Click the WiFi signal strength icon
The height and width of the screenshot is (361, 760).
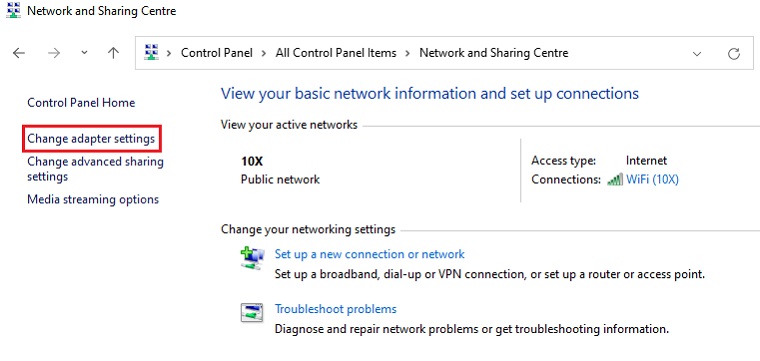point(615,180)
